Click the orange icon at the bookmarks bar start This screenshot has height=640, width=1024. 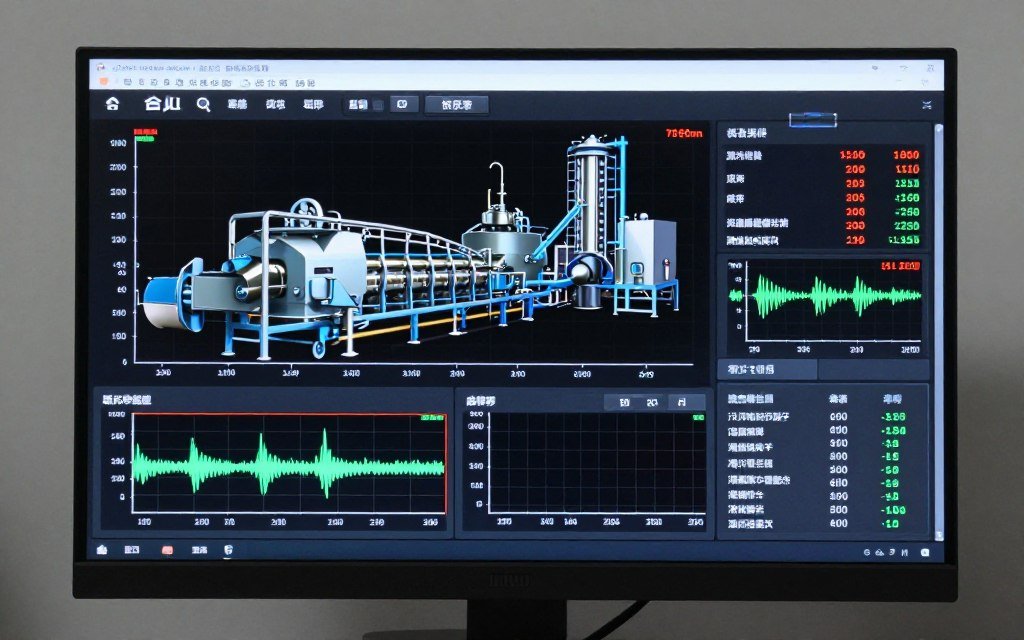point(103,82)
